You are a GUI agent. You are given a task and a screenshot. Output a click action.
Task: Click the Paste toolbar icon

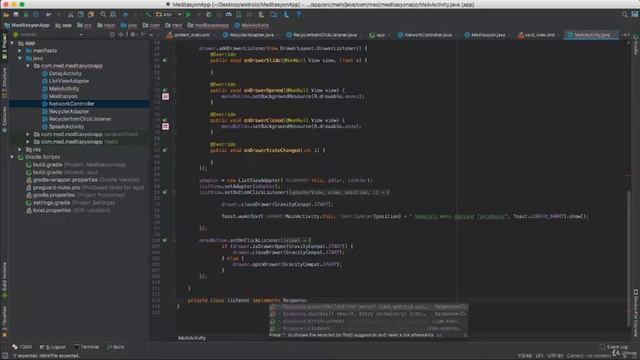tap(91, 15)
